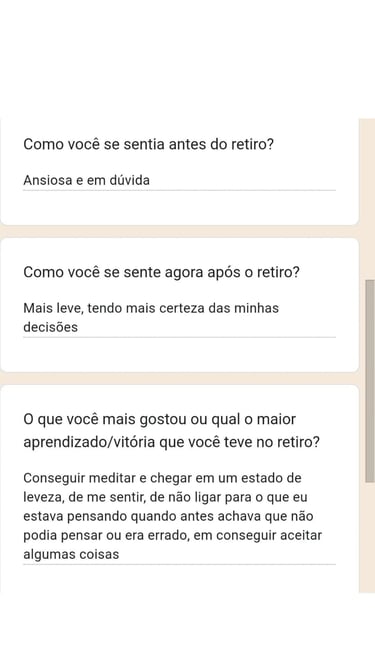Click the underline beneath "decisões"

click(179, 337)
